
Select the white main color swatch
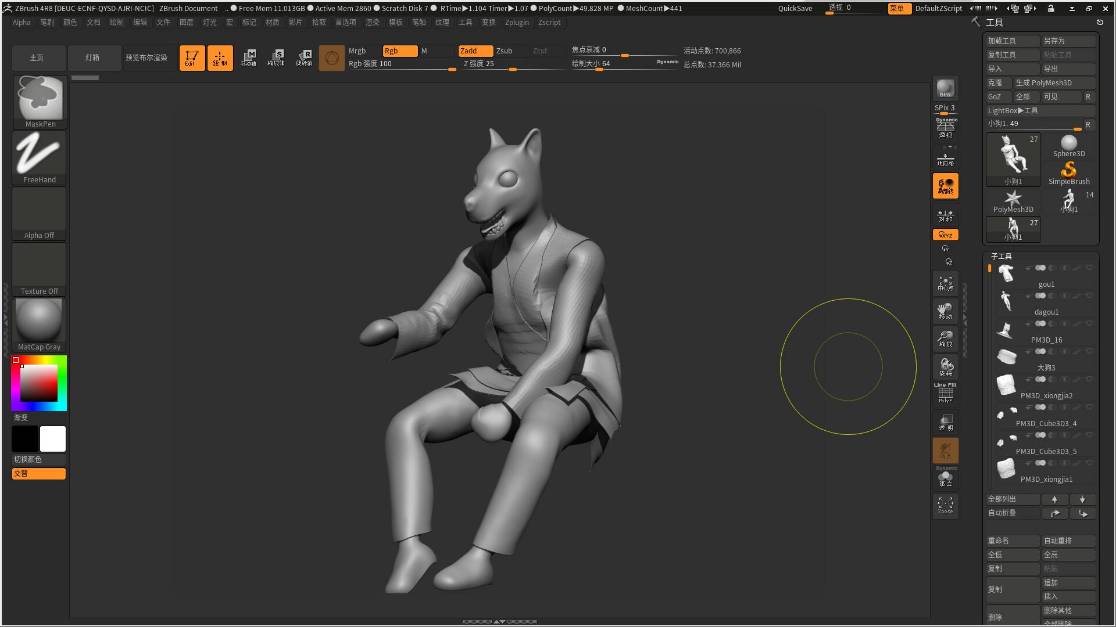[x=53, y=439]
